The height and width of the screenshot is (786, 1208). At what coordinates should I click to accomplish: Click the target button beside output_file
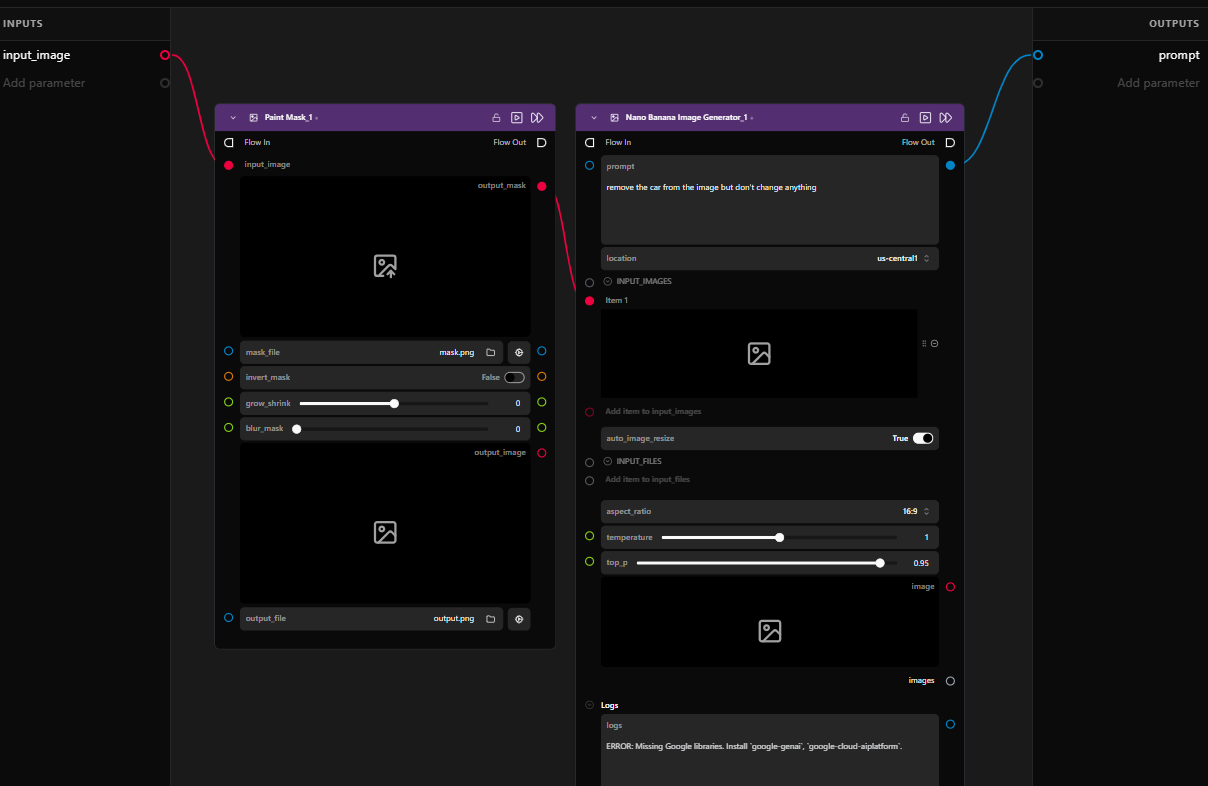click(519, 619)
